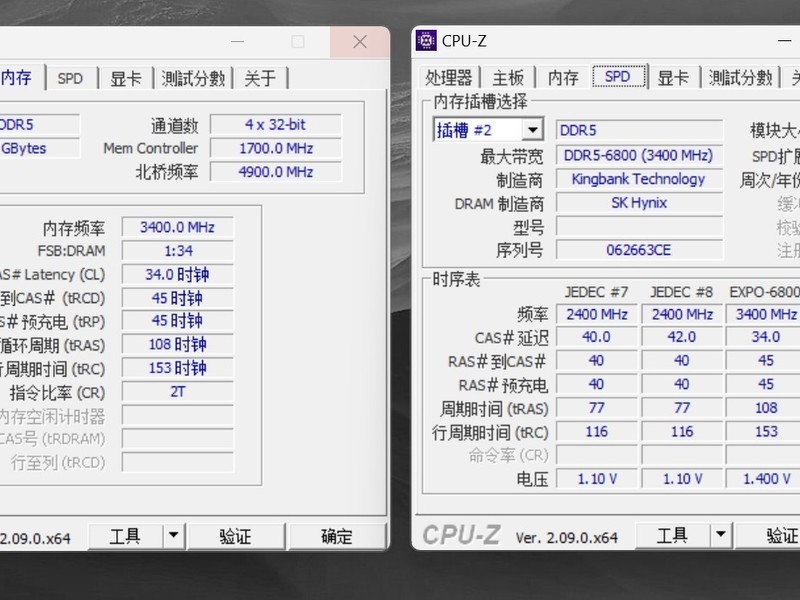This screenshot has width=800, height=600.
Task: Open 显卡 tab in left window
Action: (126, 79)
